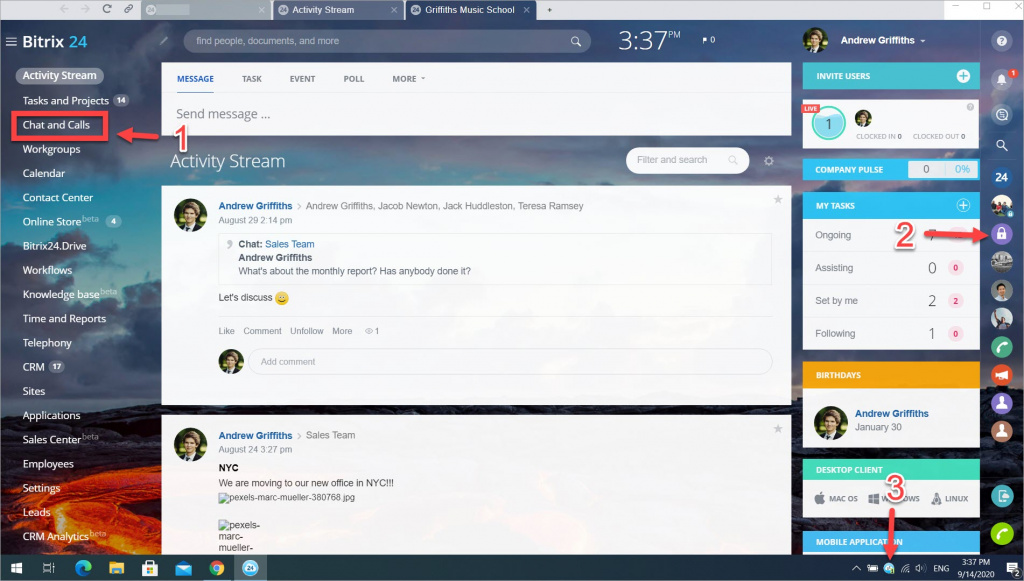Open the Company Pulse widget
1024x581 pixels.
[891, 169]
